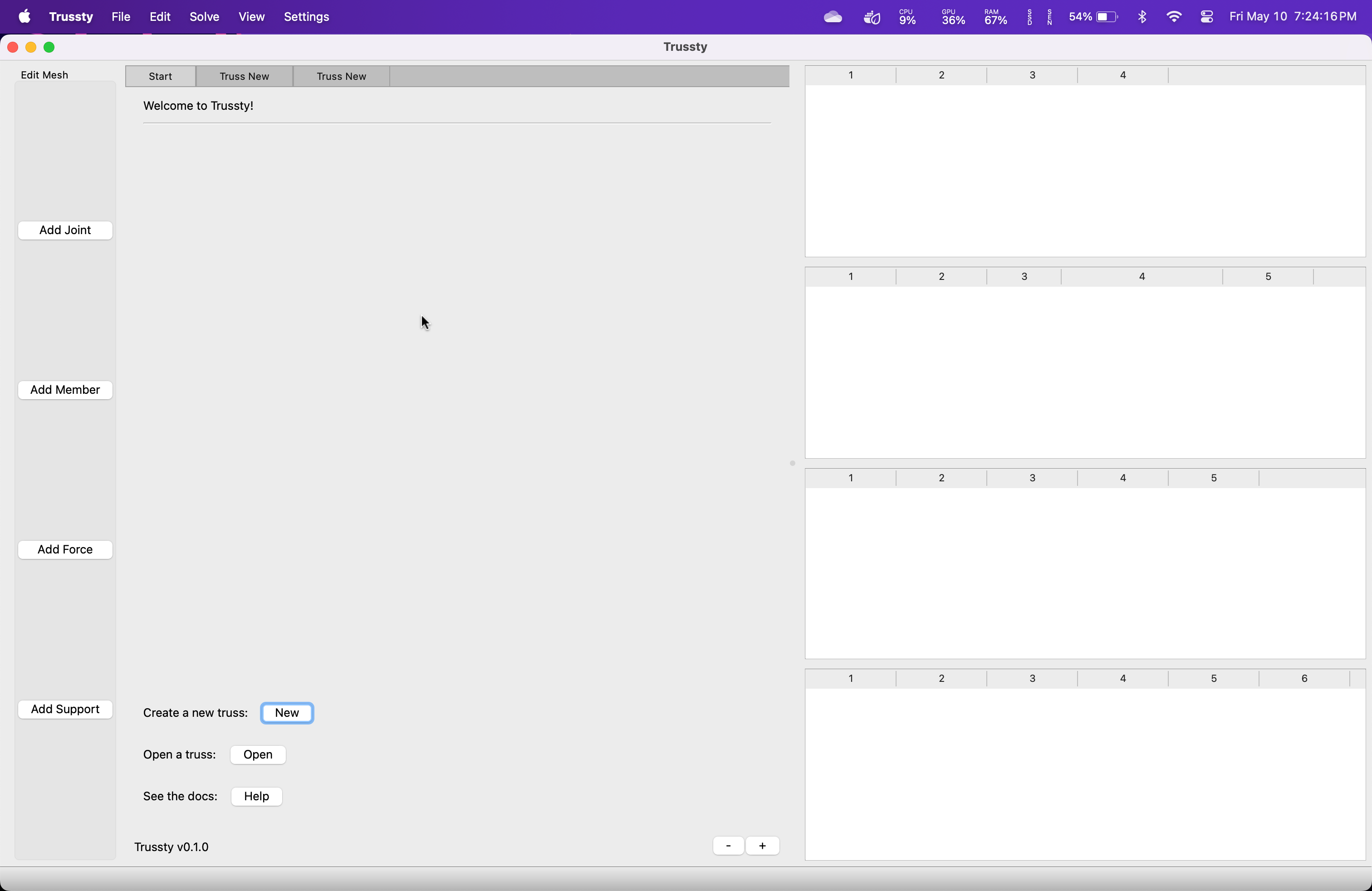Click the 'Welcome to Trussty!' heading
Image resolution: width=1372 pixels, height=891 pixels.
[x=198, y=105]
